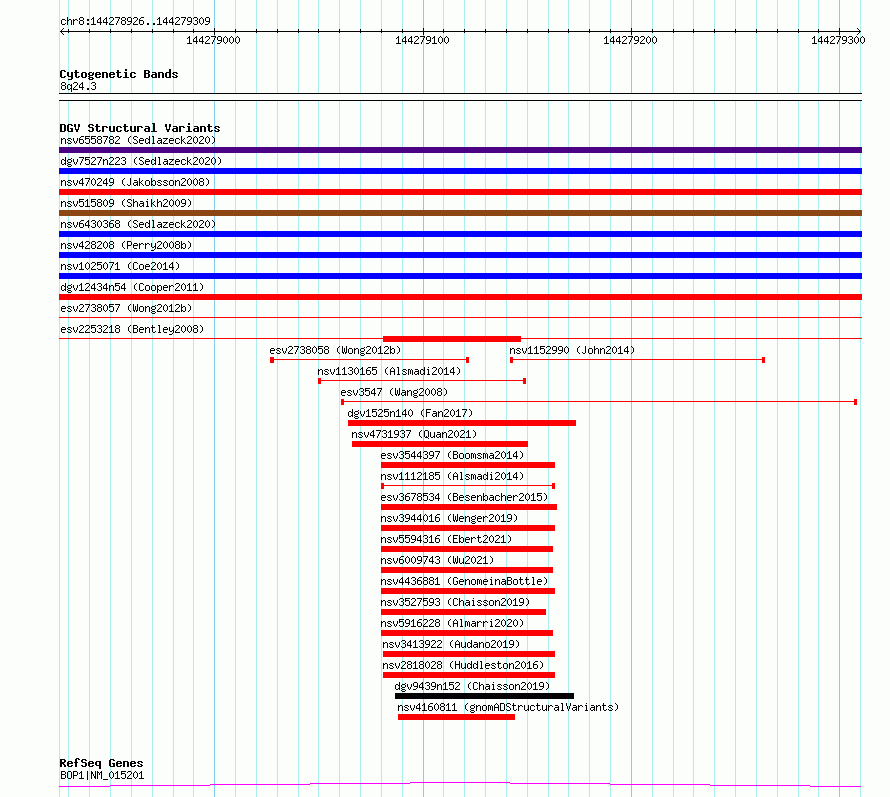This screenshot has height=797, width=890.
Task: Open the esv3544397 (Boomsma2014) label
Action: coord(452,455)
